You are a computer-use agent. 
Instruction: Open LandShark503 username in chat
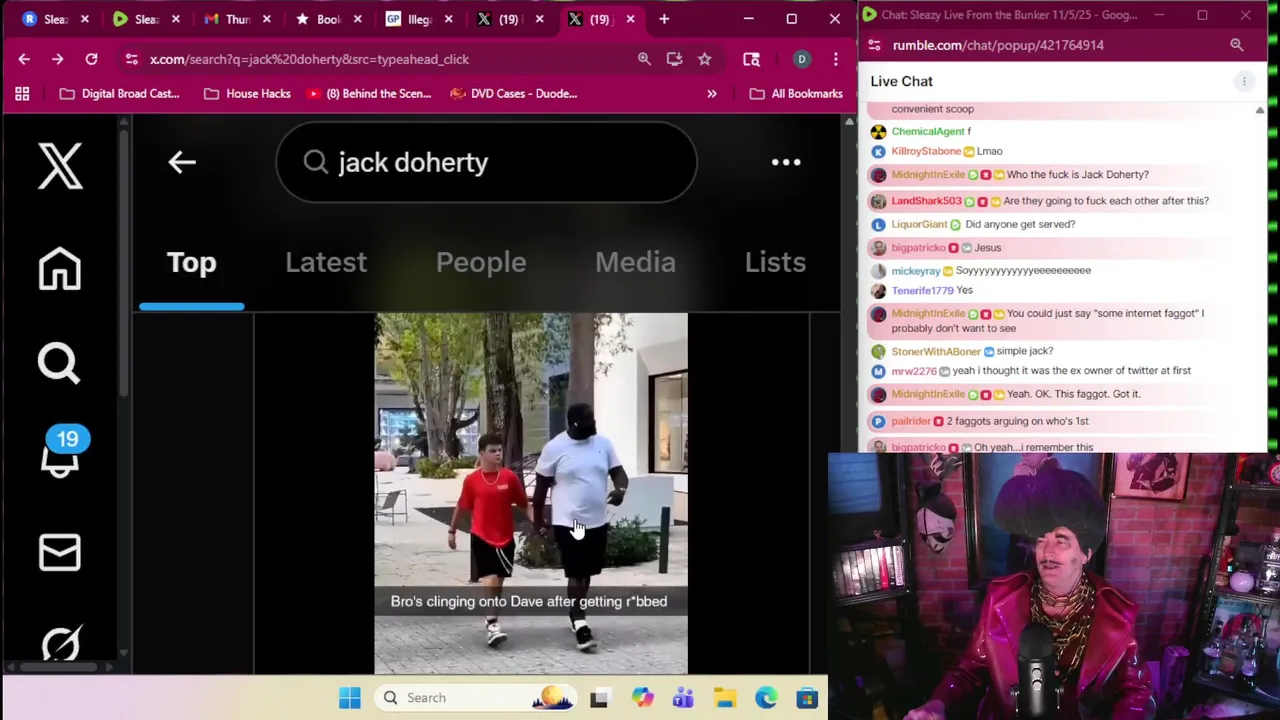926,201
